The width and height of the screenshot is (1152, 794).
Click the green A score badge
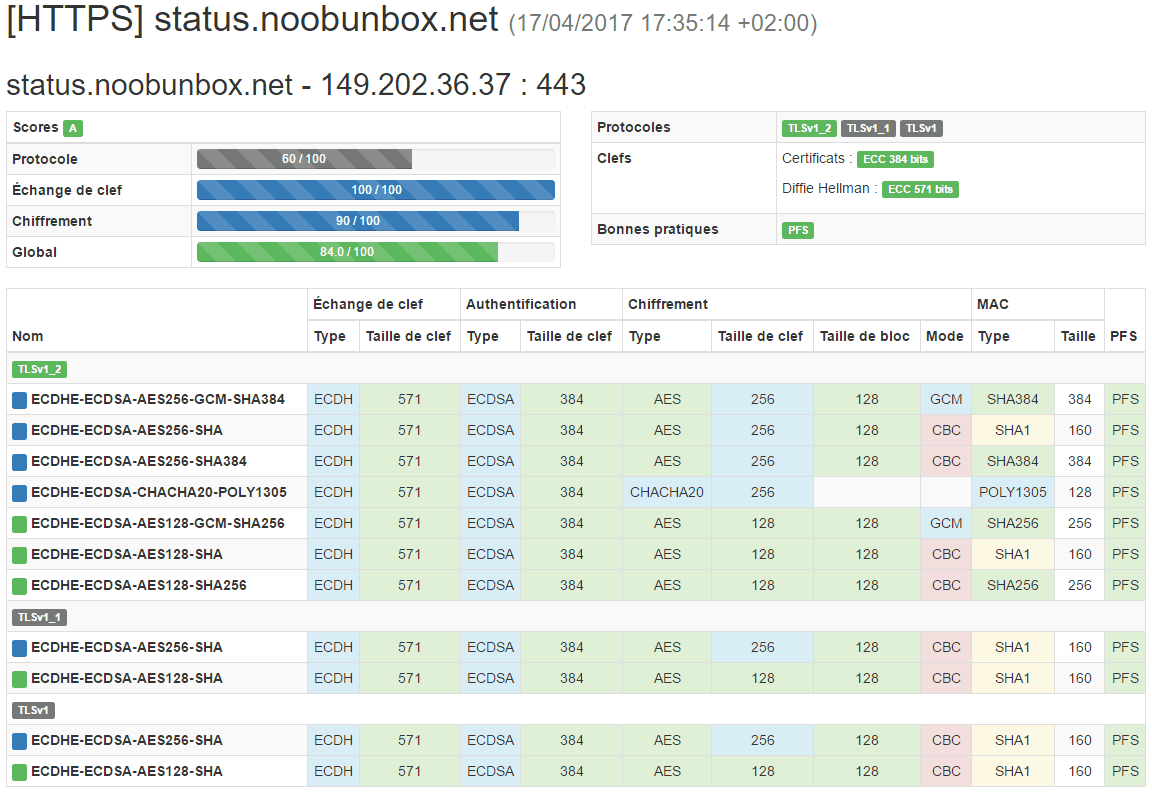[x=72, y=128]
